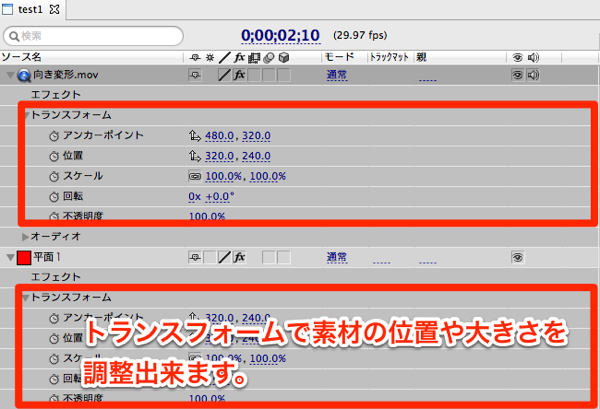
Task: Click the video eye column header icon
Action: tap(517, 57)
